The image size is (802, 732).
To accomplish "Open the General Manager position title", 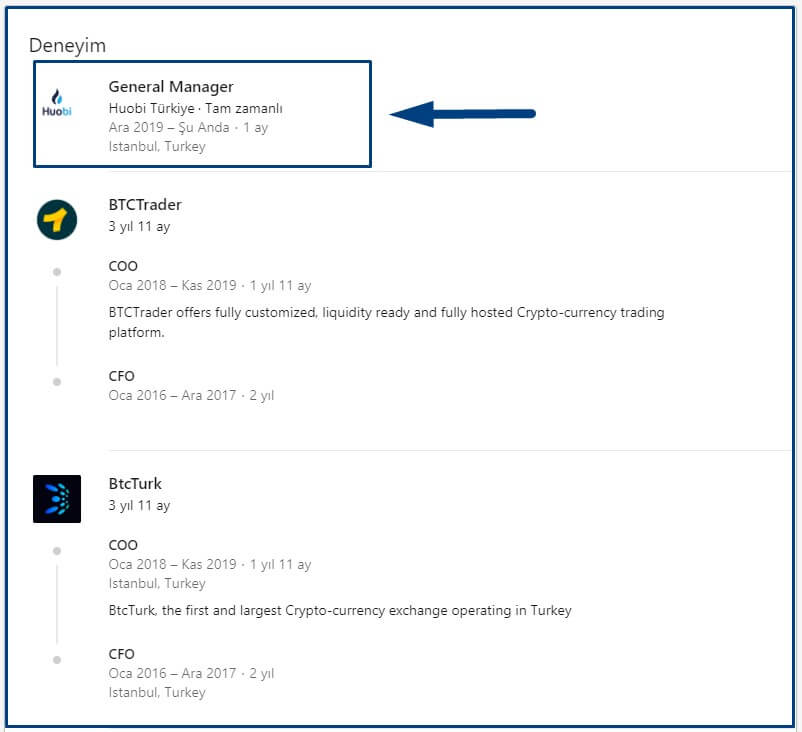I will point(171,87).
